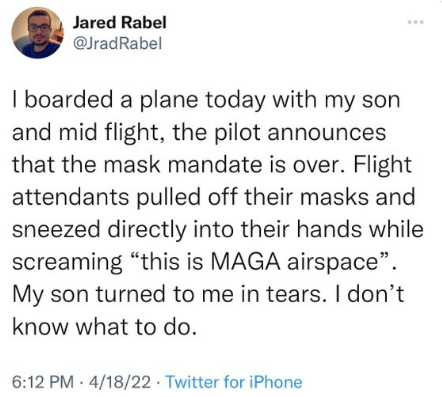Click the word screaming in the tweet
Image resolution: width=442 pixels, height=397 pixels.
(67, 263)
